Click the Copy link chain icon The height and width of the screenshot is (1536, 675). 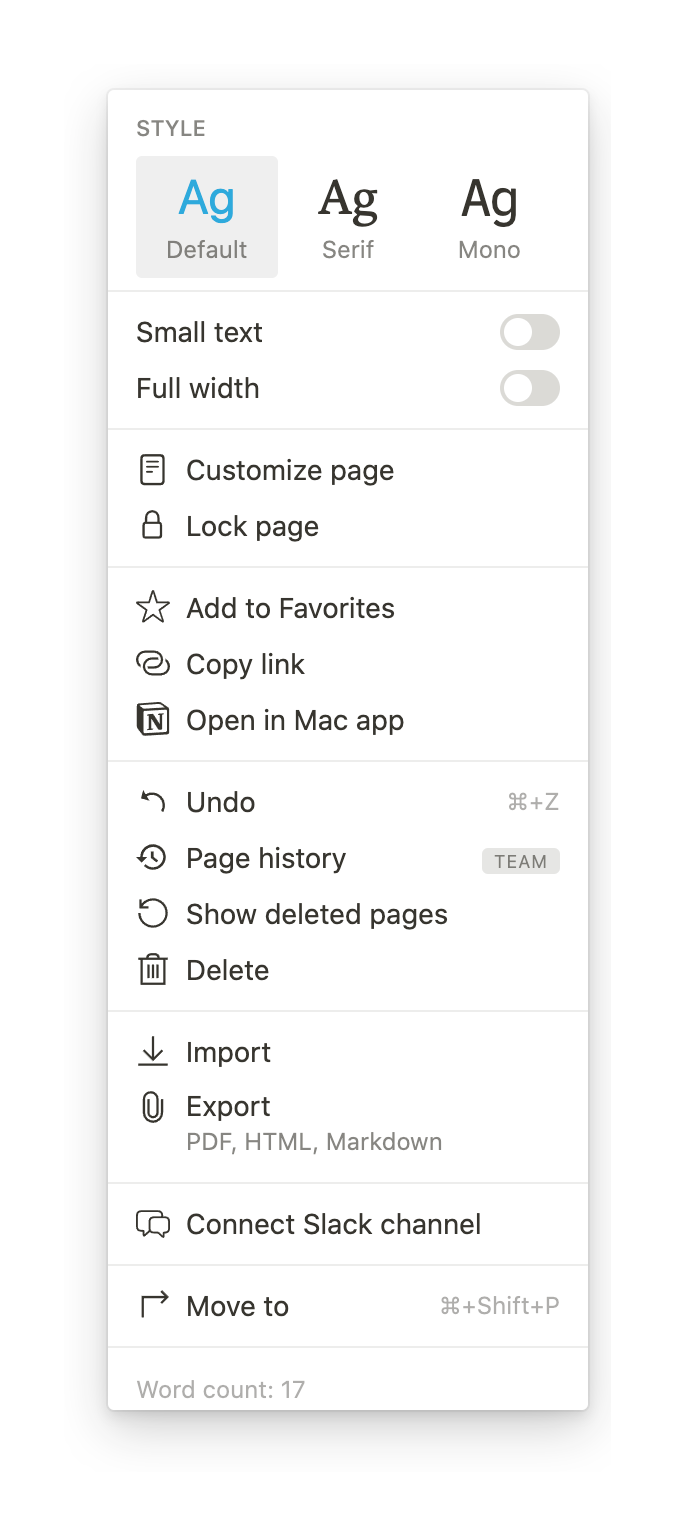pyautogui.click(x=152, y=663)
